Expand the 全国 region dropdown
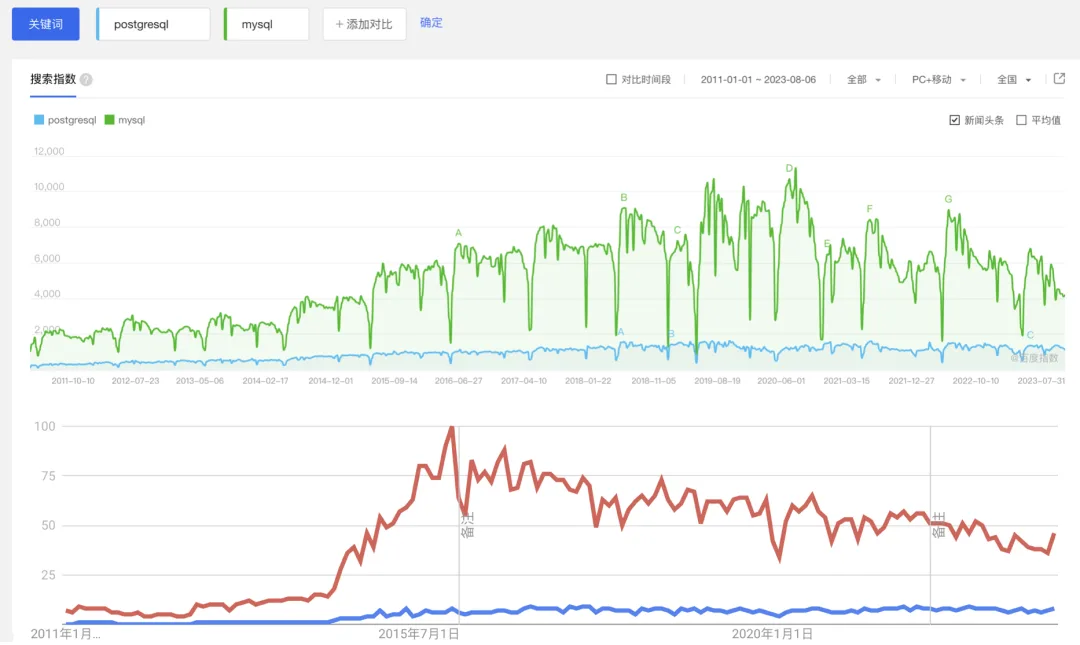This screenshot has width=1080, height=645. [1014, 80]
